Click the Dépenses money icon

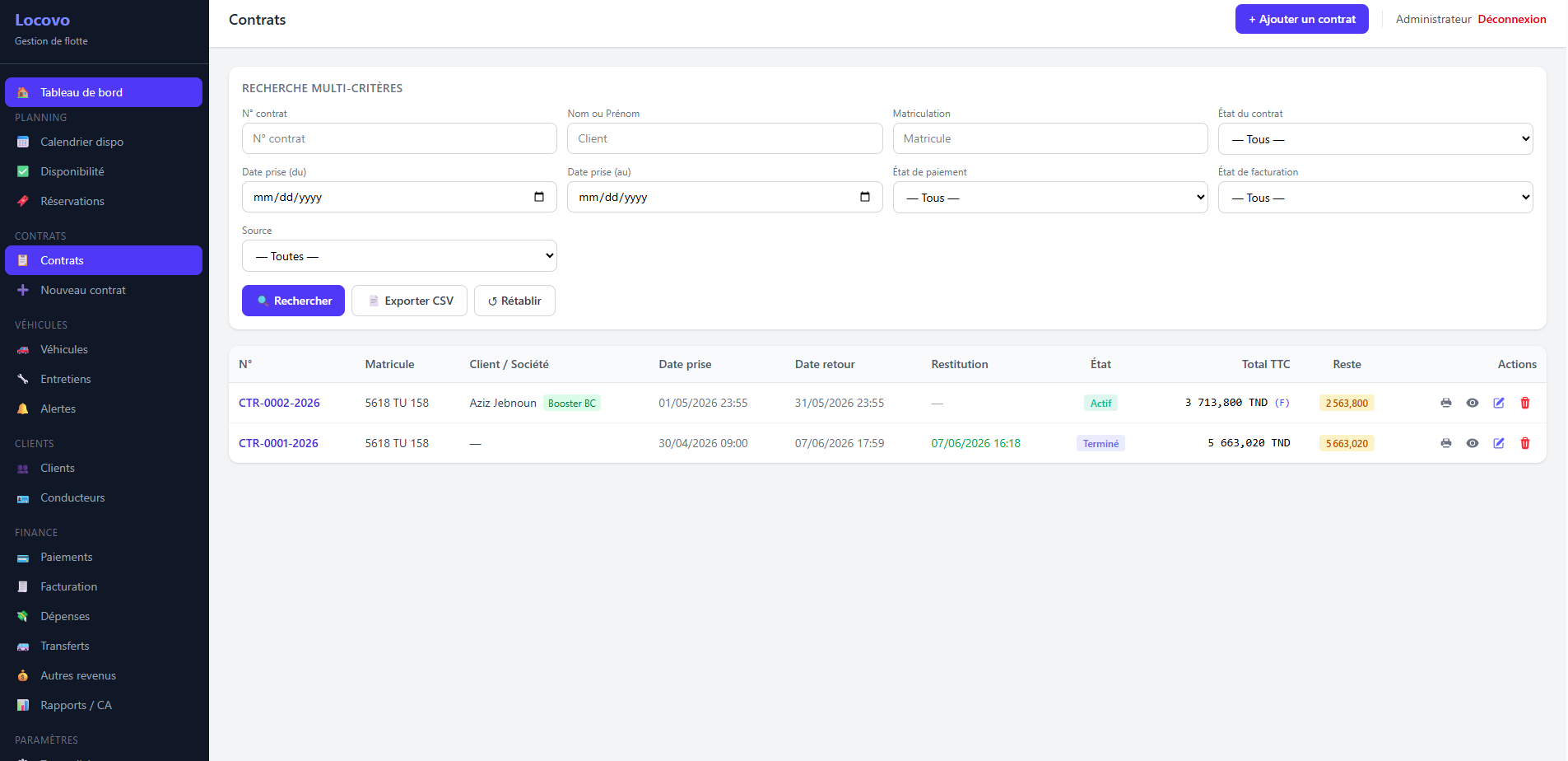[23, 616]
